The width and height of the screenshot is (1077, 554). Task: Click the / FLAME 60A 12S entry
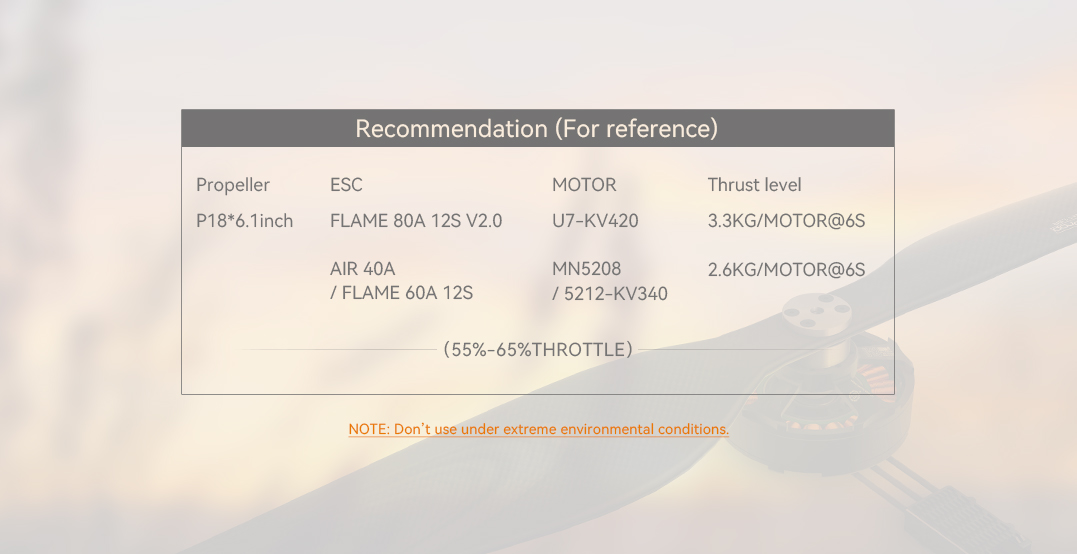point(401,293)
